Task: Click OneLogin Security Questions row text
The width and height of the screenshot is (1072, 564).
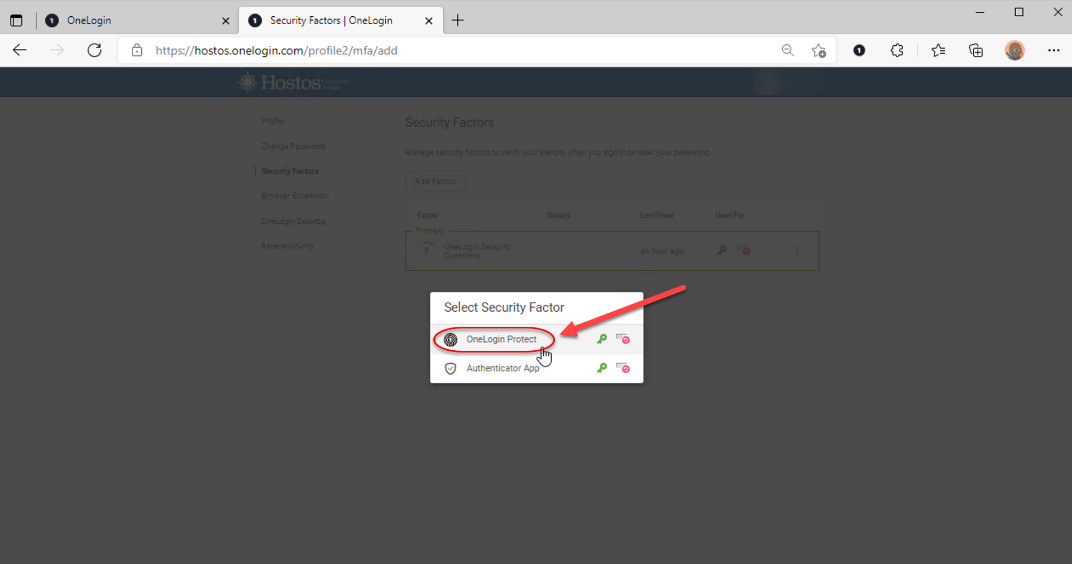Action: 477,251
